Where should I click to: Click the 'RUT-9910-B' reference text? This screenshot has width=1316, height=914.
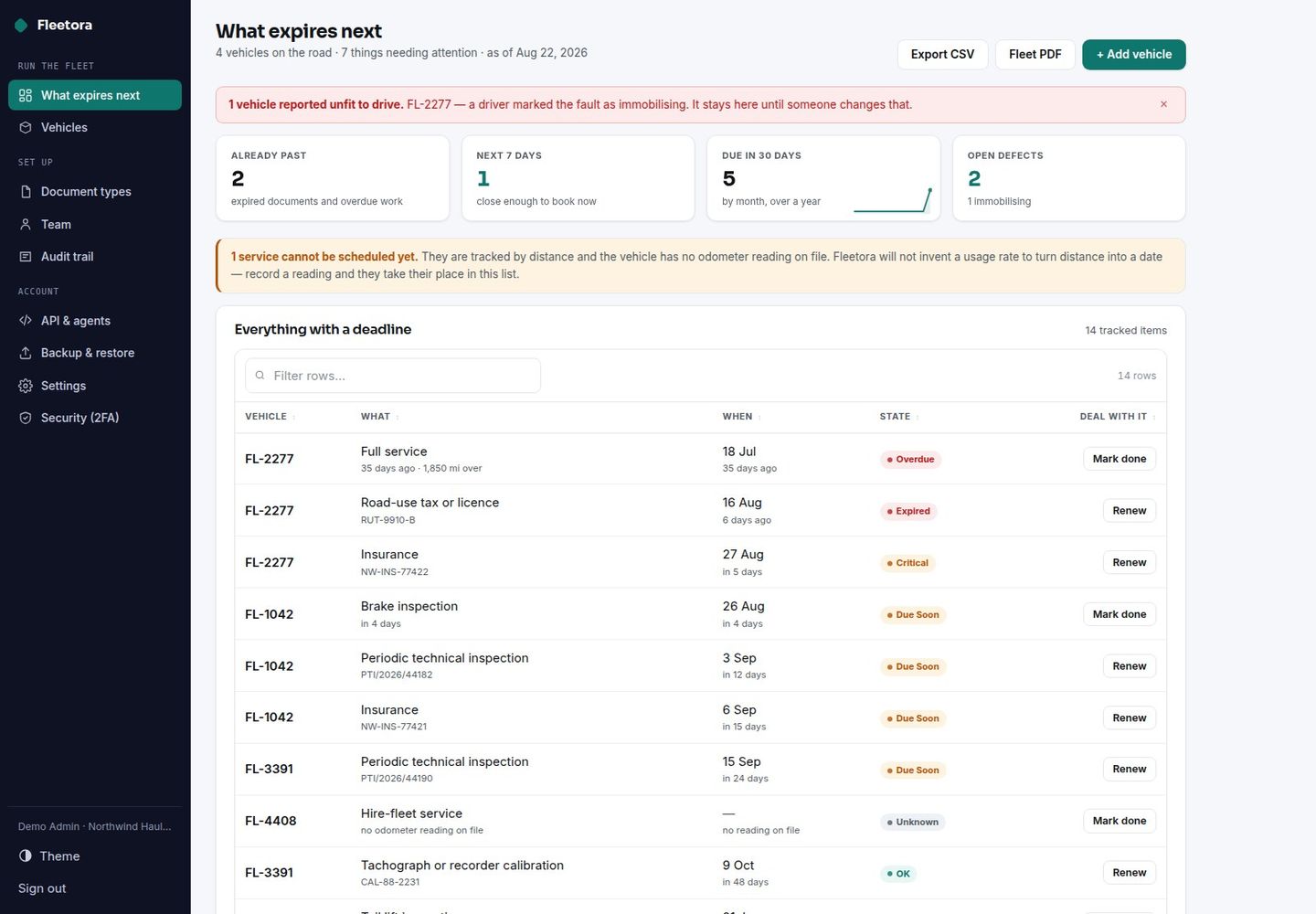tap(387, 520)
